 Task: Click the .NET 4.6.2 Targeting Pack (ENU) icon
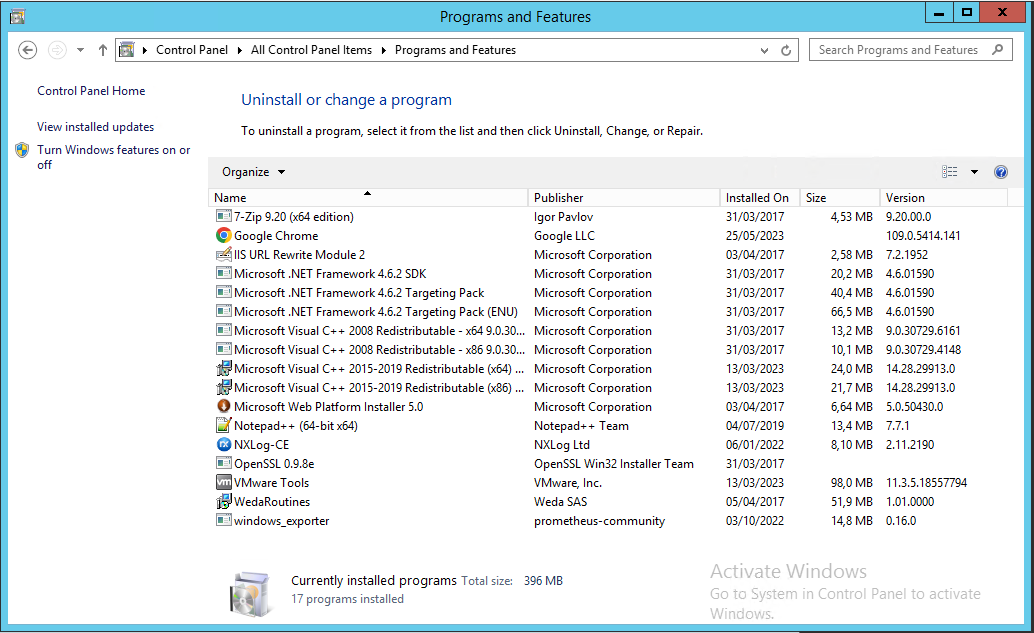[224, 311]
